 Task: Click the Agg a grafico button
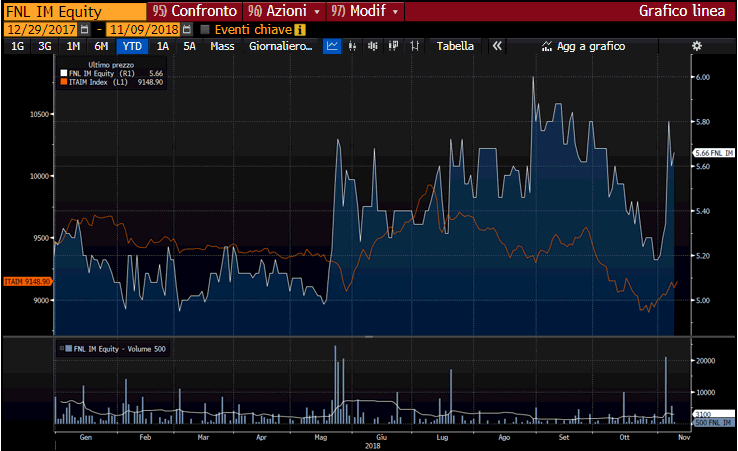click(583, 46)
